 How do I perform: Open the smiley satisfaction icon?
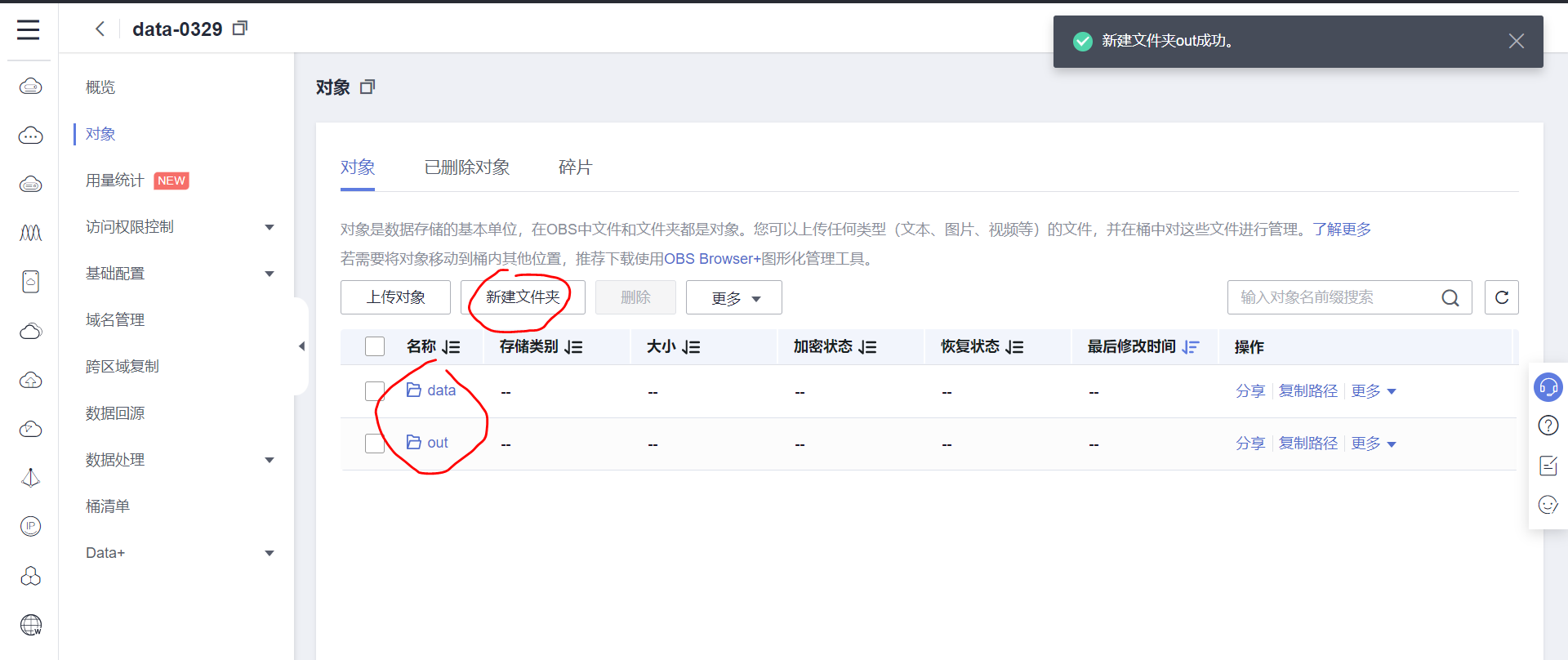click(1548, 505)
